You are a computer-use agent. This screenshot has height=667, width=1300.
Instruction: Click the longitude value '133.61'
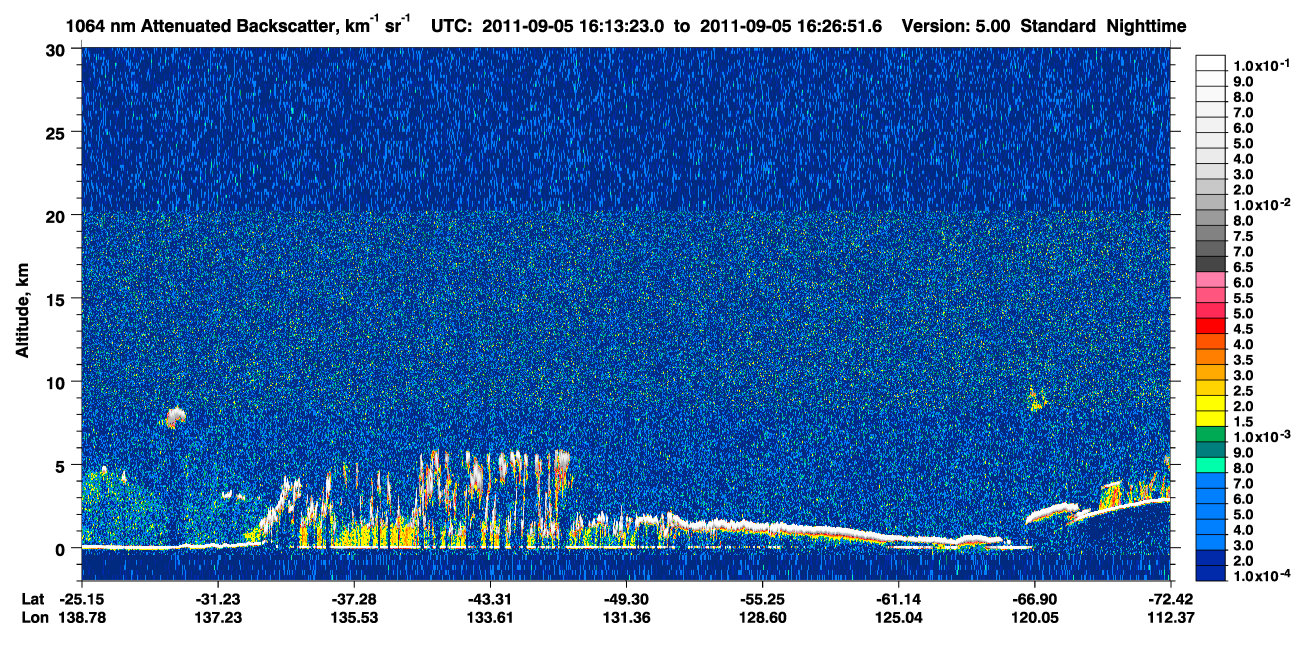[490, 617]
